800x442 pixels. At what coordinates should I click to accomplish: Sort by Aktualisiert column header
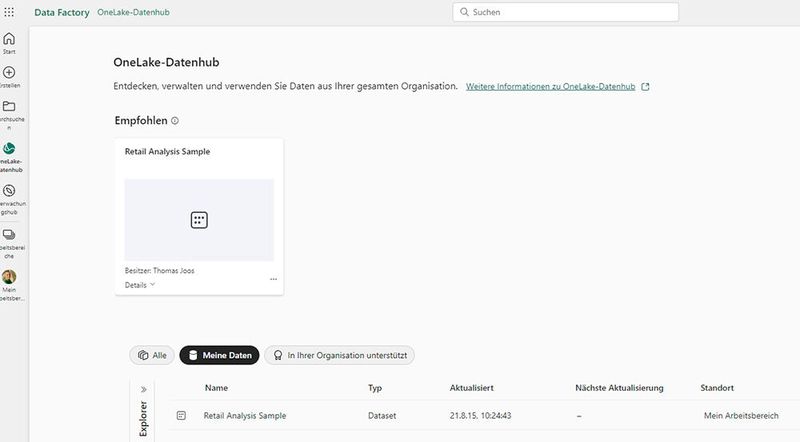point(471,388)
